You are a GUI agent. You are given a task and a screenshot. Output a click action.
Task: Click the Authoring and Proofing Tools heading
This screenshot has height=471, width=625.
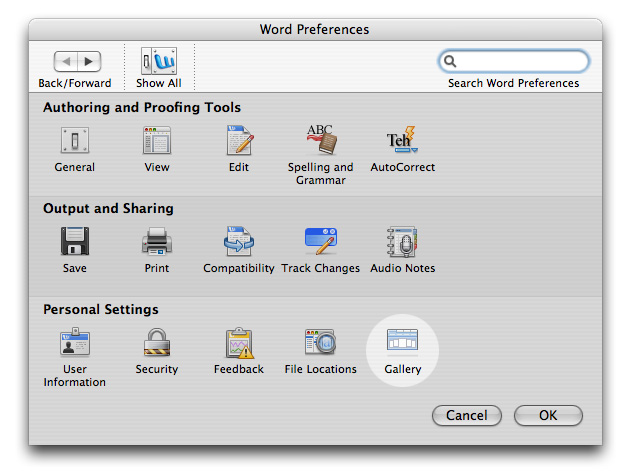142,108
